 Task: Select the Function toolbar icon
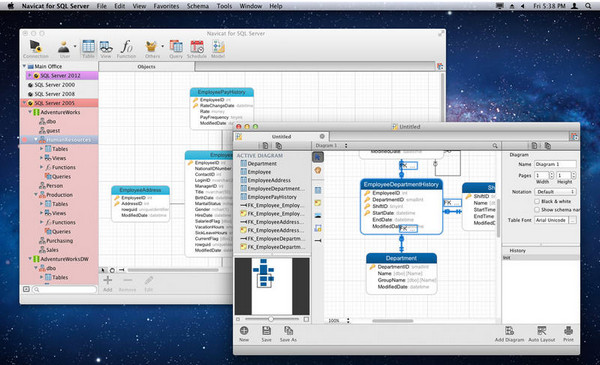click(126, 49)
